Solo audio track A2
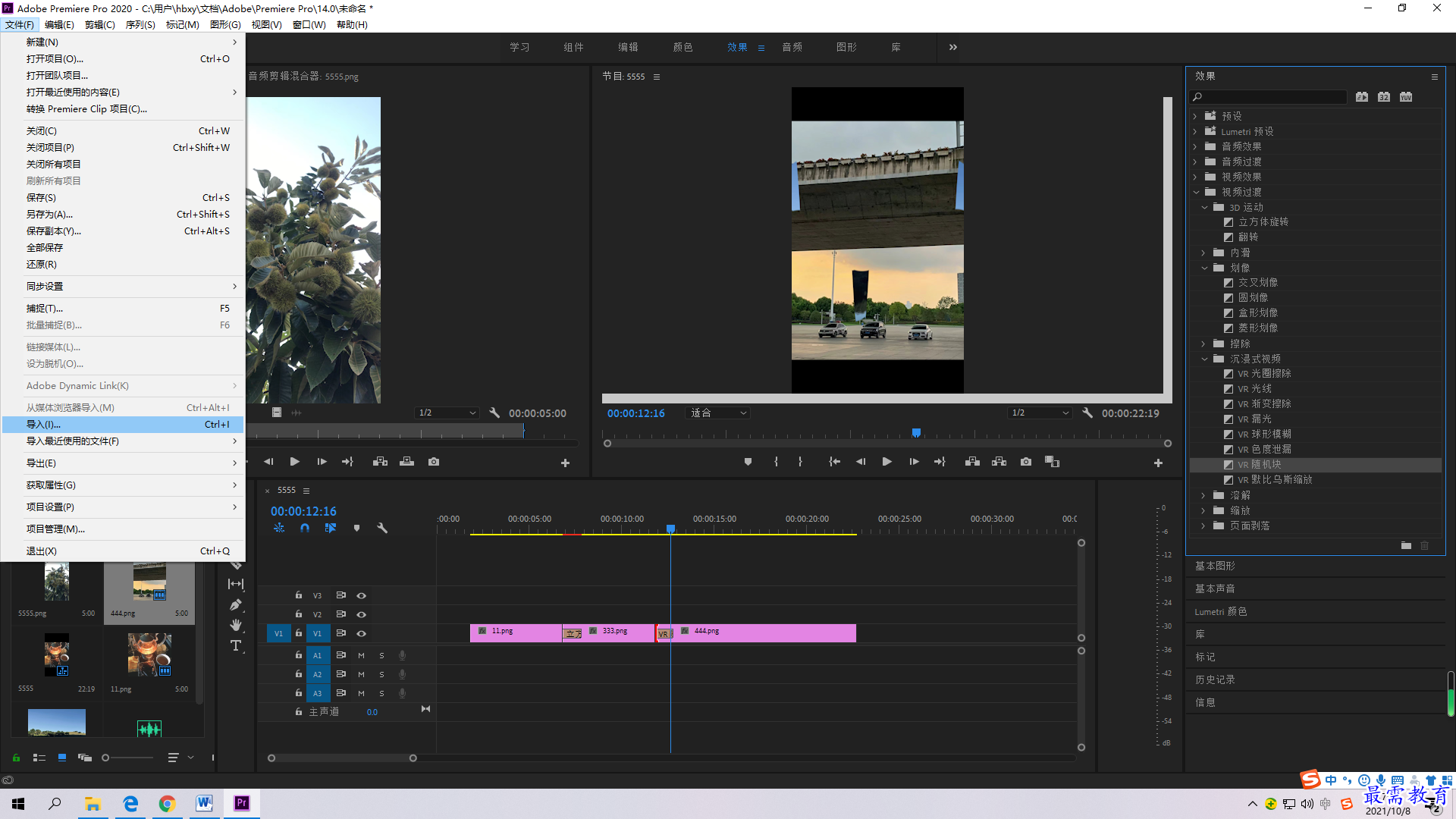Image resolution: width=1456 pixels, height=819 pixels. 381,674
